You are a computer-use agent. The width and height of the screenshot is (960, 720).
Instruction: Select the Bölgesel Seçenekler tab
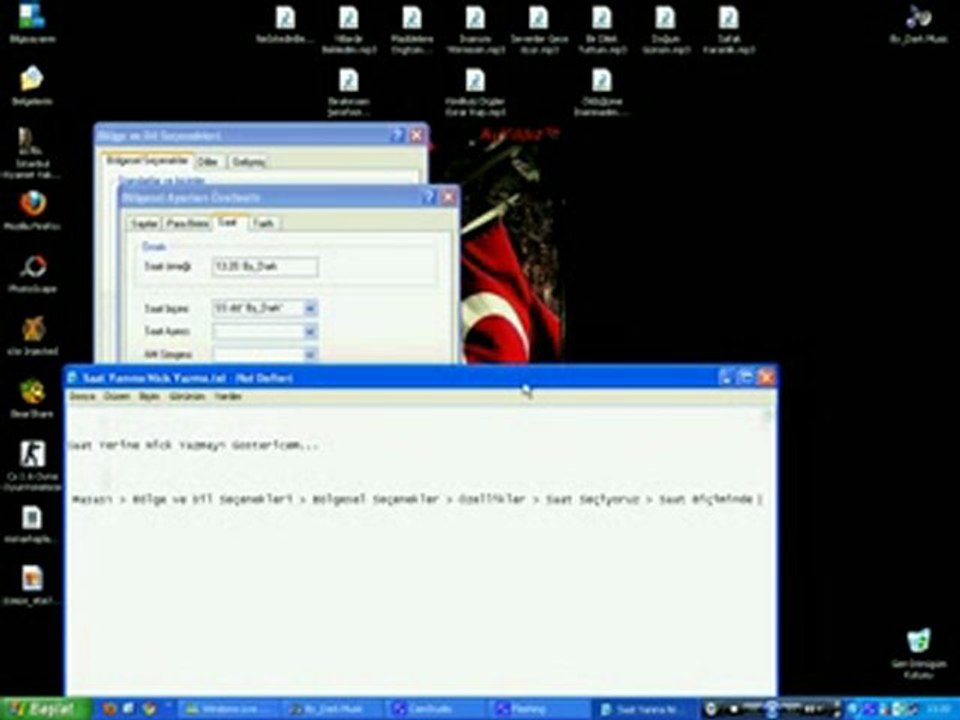coord(147,160)
